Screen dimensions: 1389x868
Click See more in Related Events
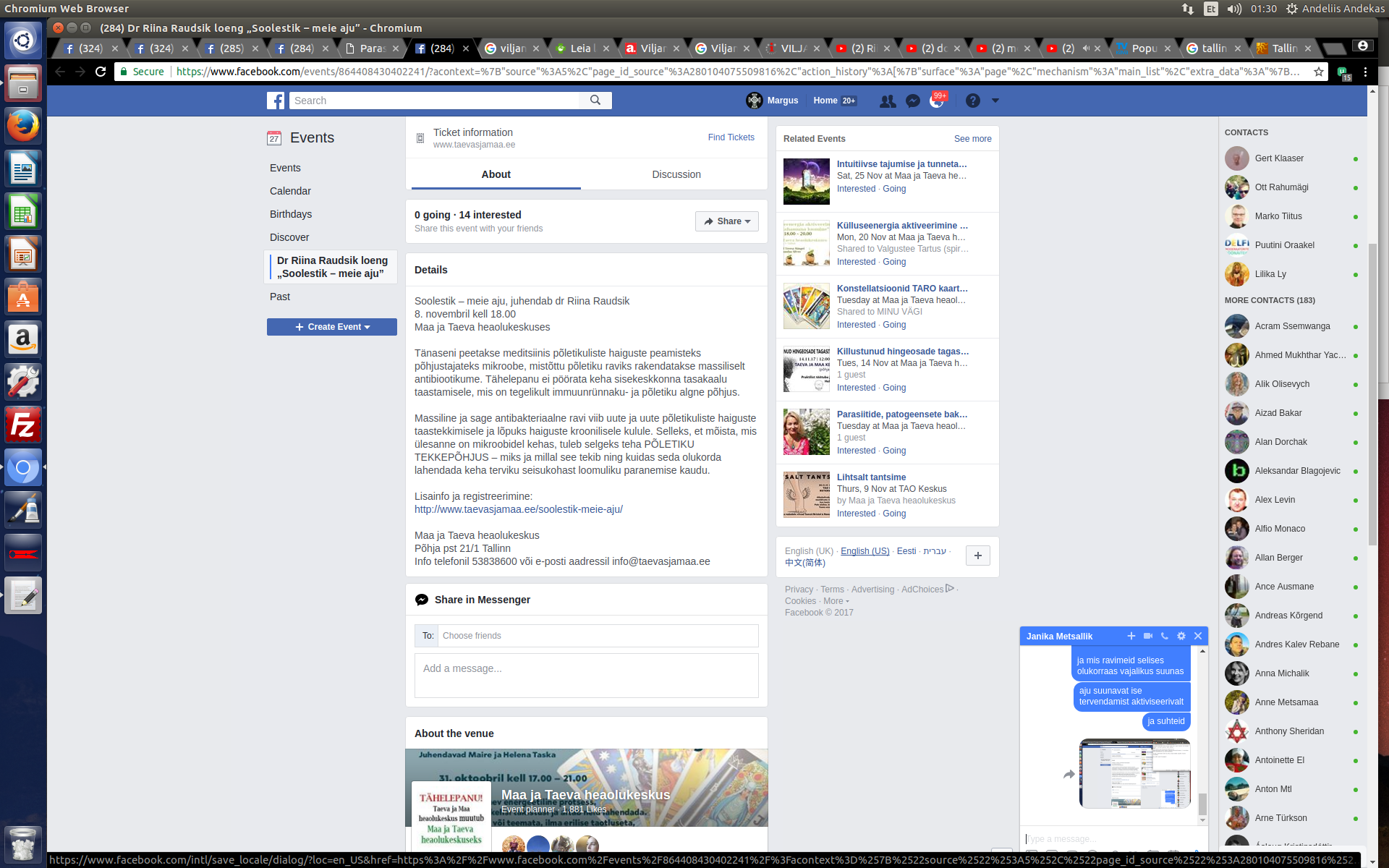pos(972,139)
